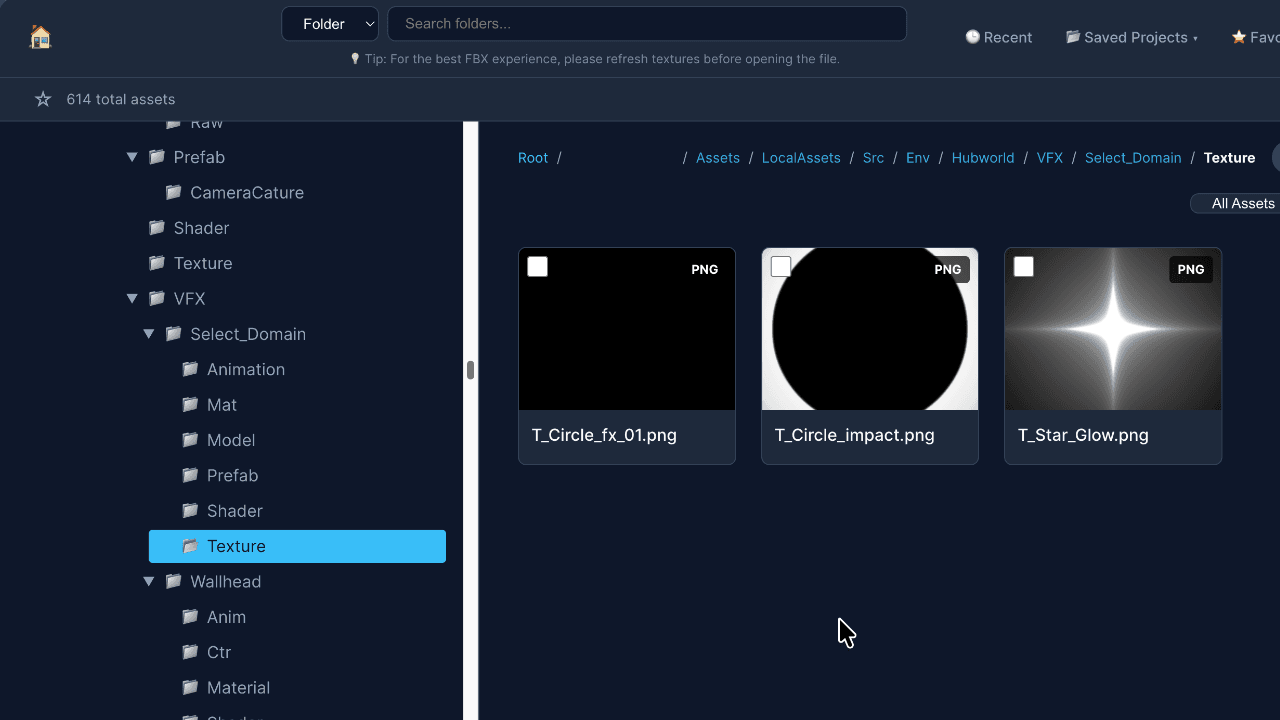Click the Recent clock icon
This screenshot has width=1280, height=720.
click(x=972, y=37)
